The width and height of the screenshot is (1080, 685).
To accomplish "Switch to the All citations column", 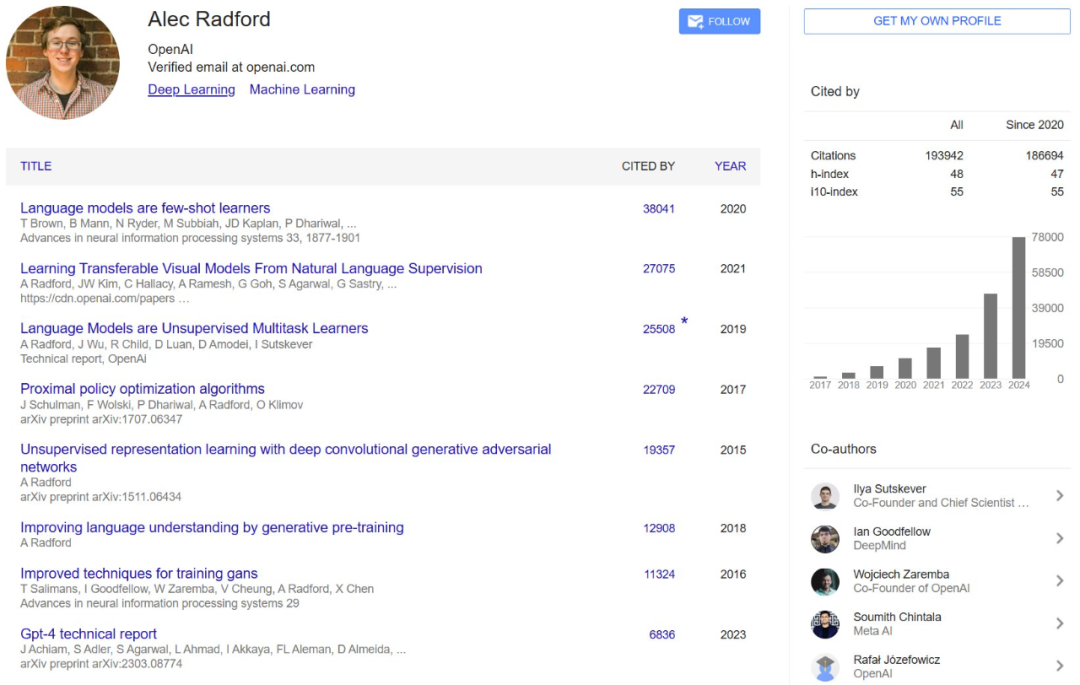I will coord(956,124).
